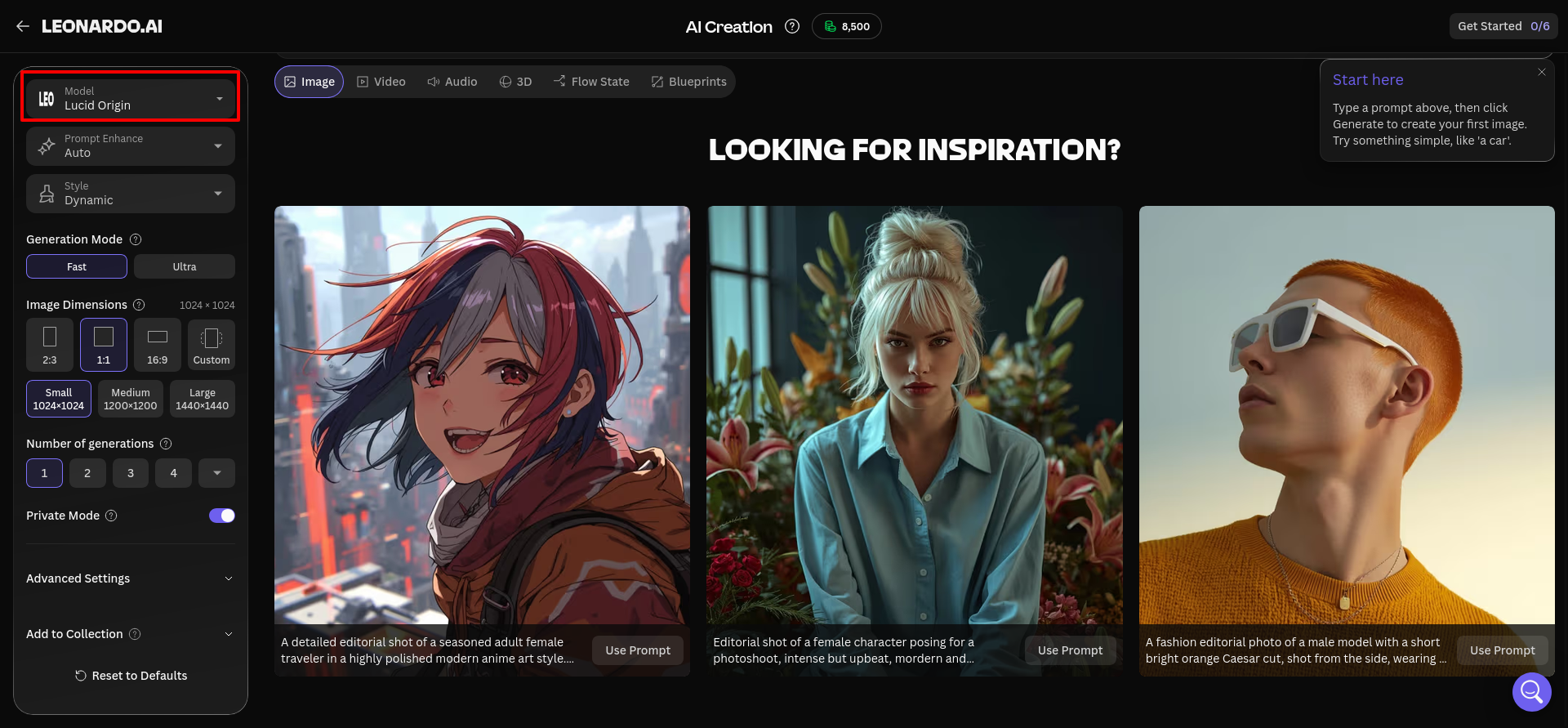Click the Leonardo.AI logo
Viewport: 1568px width, 728px height.
(102, 26)
